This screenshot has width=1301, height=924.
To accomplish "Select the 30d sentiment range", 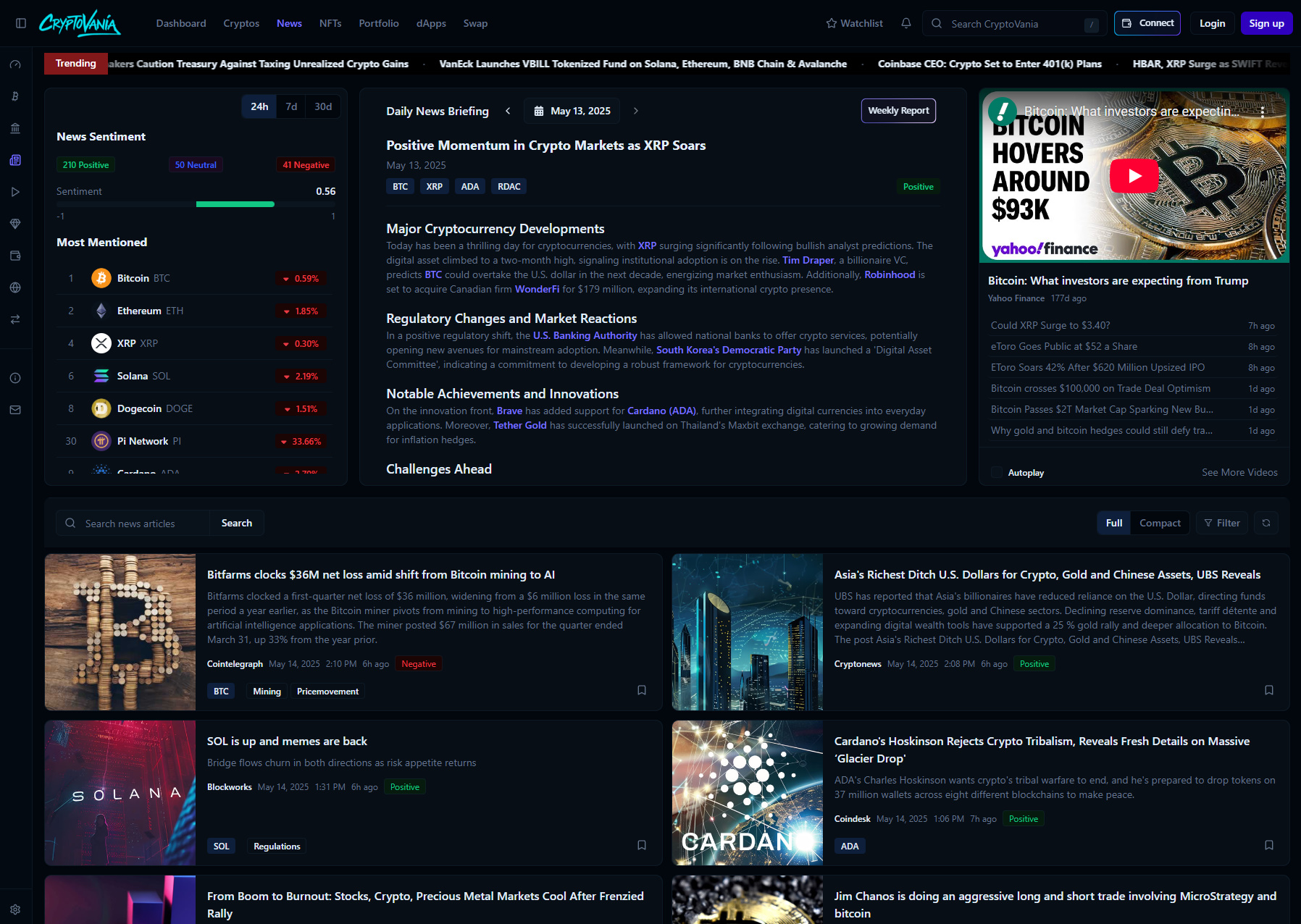I will click(323, 106).
